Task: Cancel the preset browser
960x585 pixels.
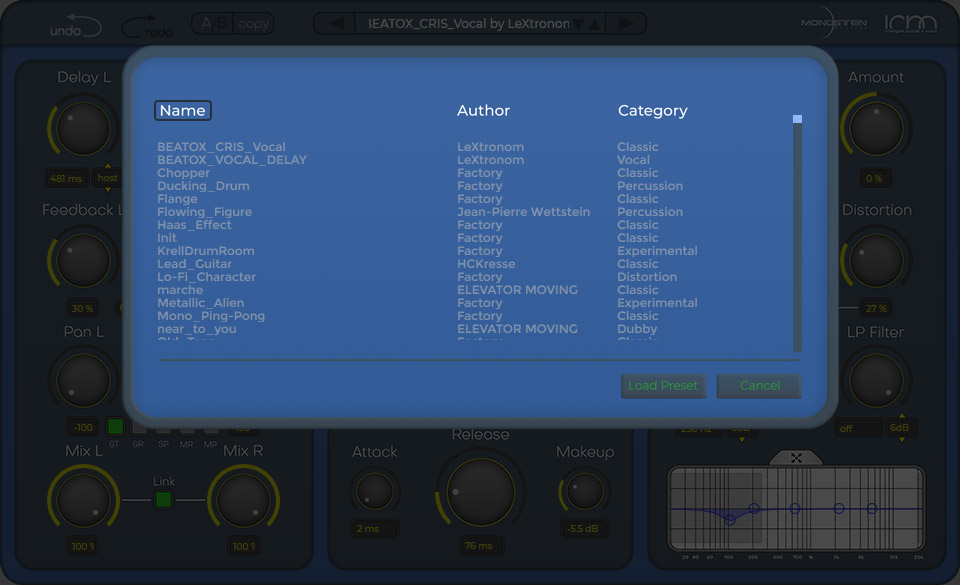Action: point(759,386)
